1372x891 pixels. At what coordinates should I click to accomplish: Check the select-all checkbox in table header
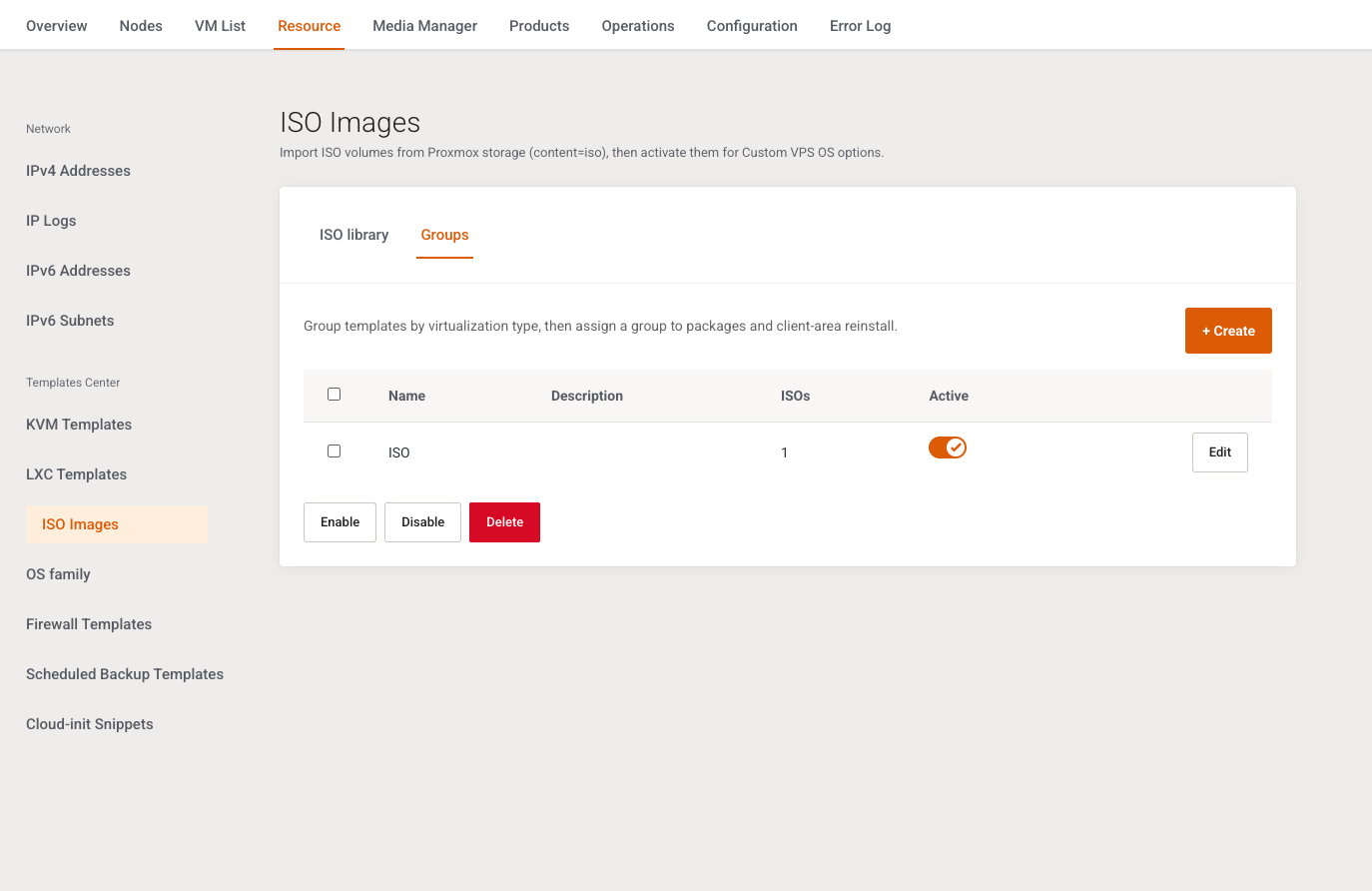point(335,395)
